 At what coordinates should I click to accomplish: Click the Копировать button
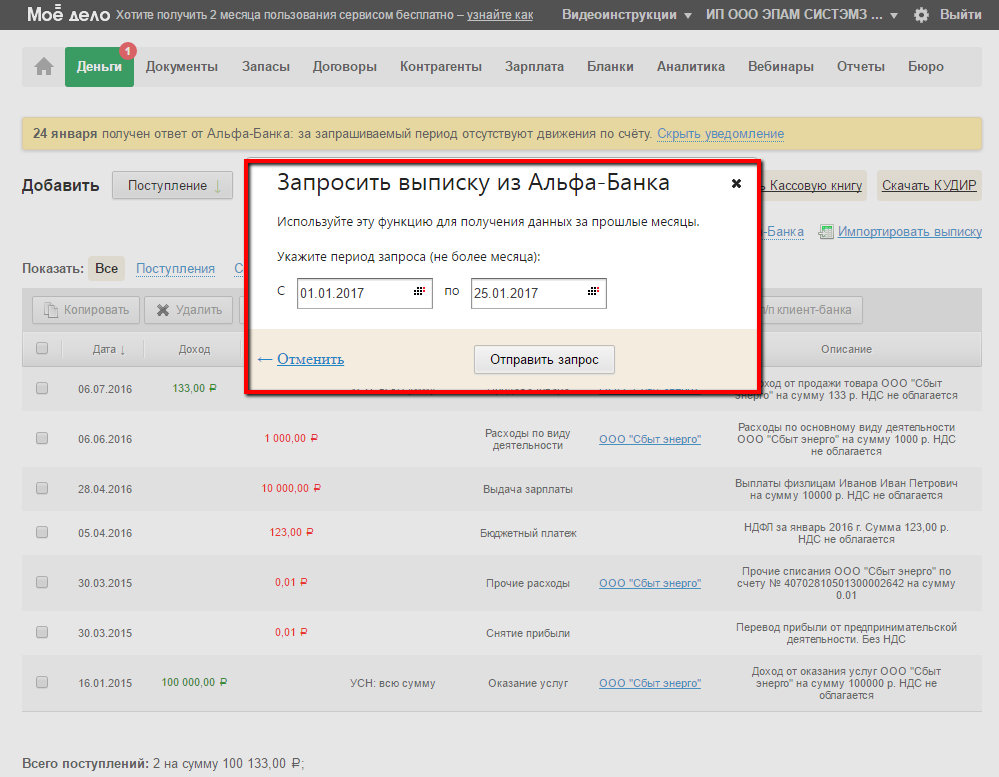tap(85, 310)
